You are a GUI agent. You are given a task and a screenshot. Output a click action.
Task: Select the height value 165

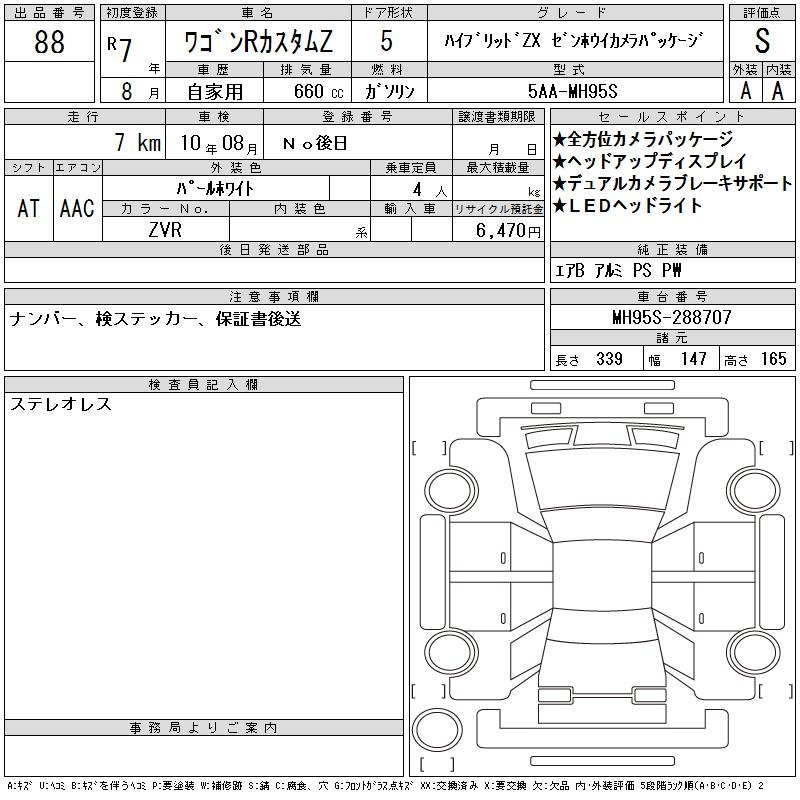click(773, 359)
